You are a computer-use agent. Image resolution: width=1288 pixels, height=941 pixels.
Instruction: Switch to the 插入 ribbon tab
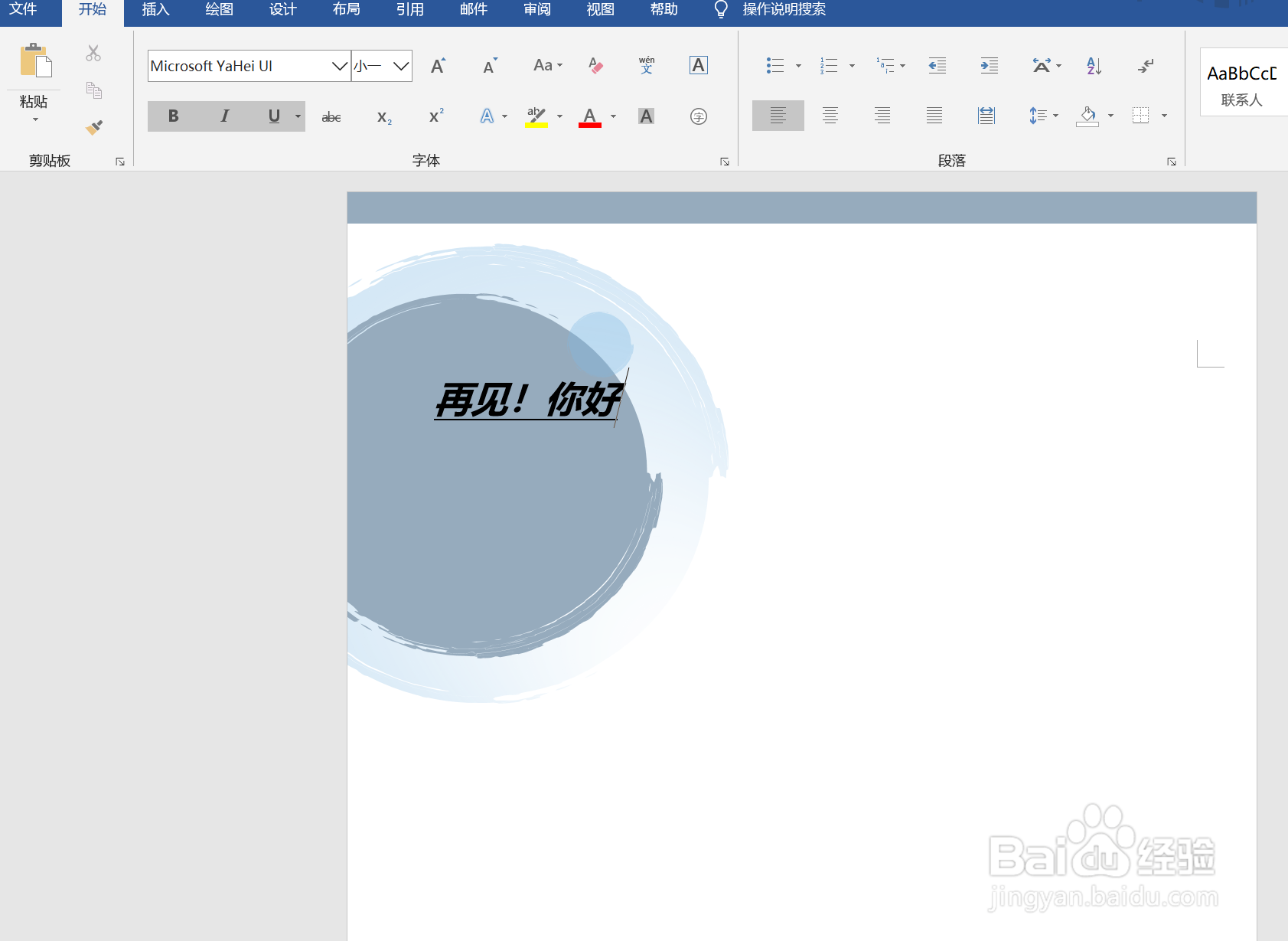pos(155,10)
